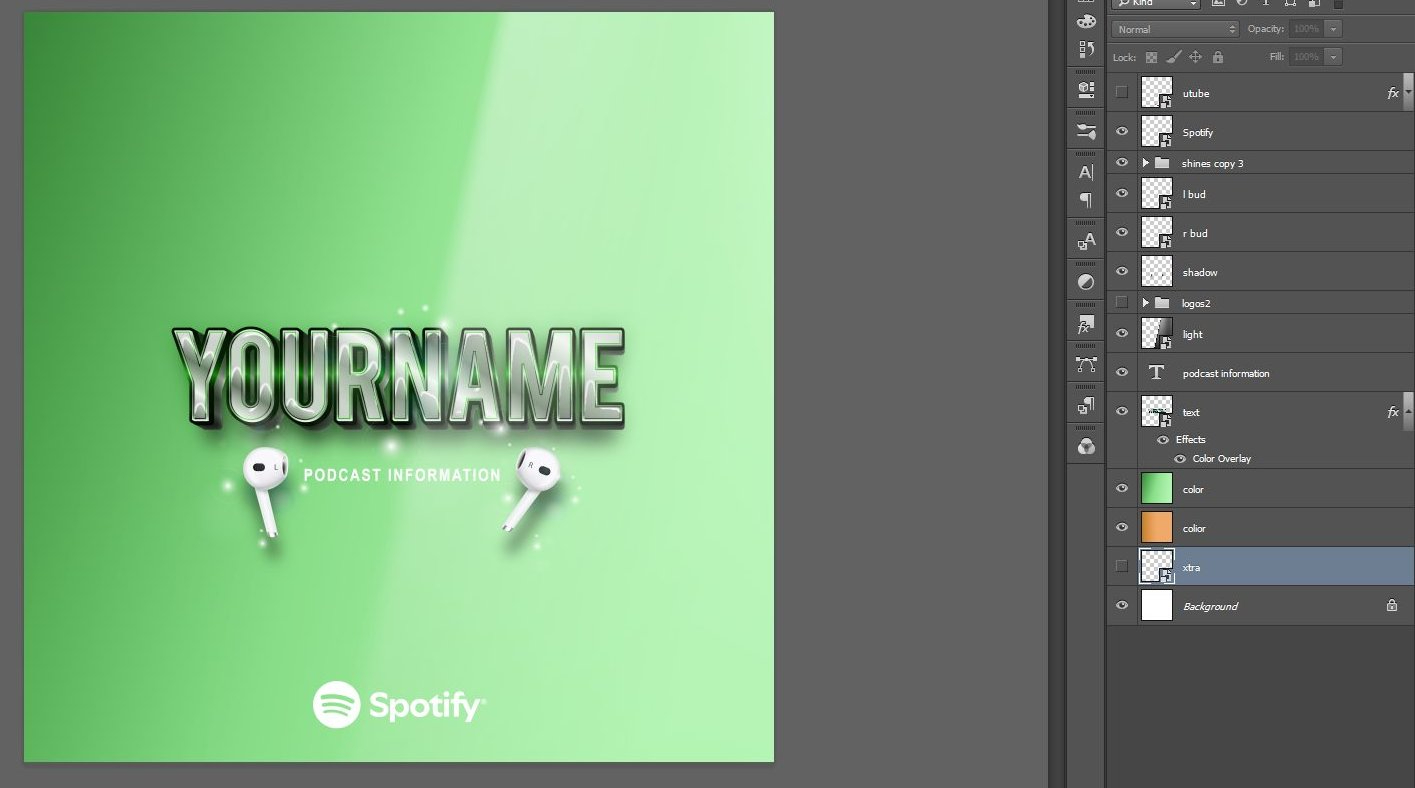Open the Swatches palette panel icon
1415x788 pixels.
click(x=1086, y=21)
